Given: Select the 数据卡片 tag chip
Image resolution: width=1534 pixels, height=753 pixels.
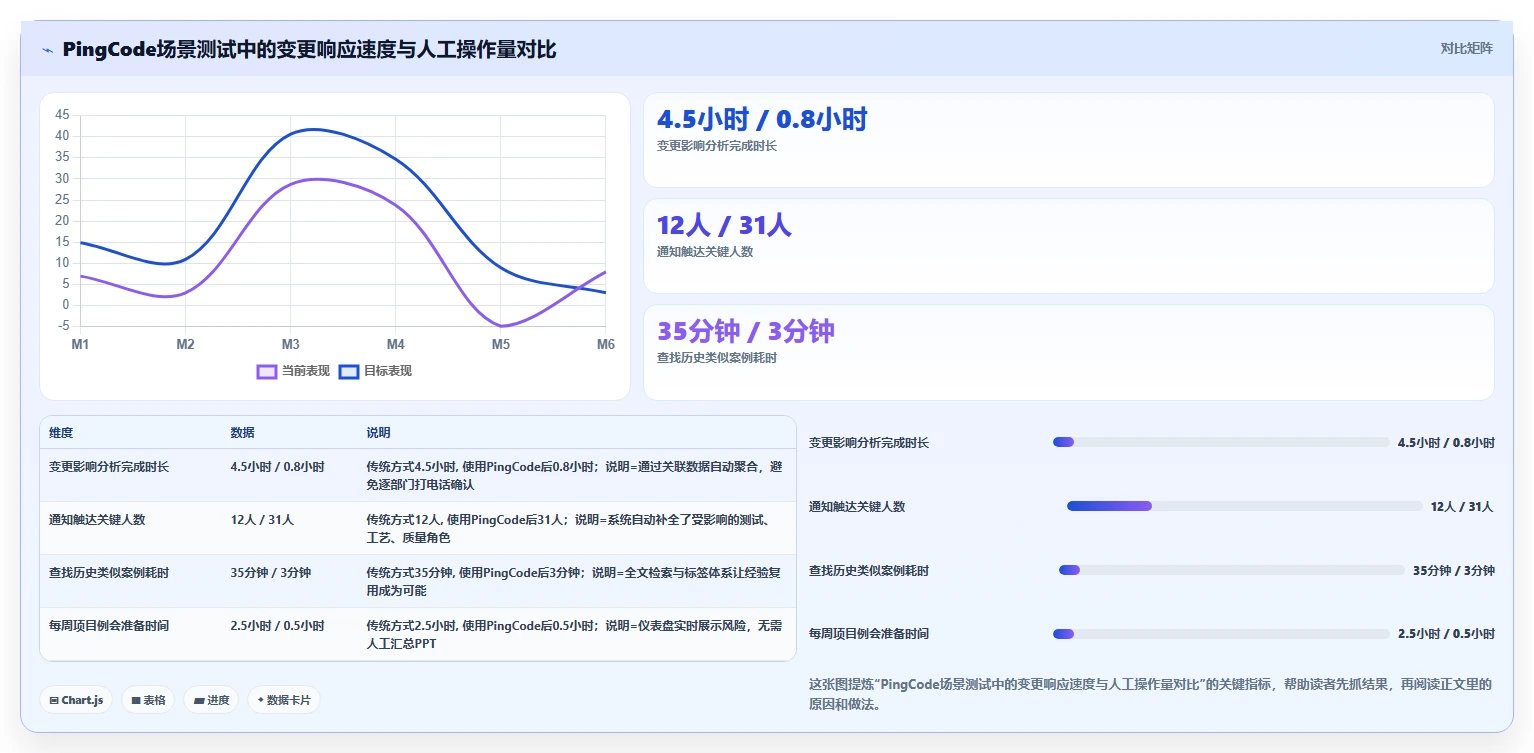Looking at the screenshot, I should point(284,700).
